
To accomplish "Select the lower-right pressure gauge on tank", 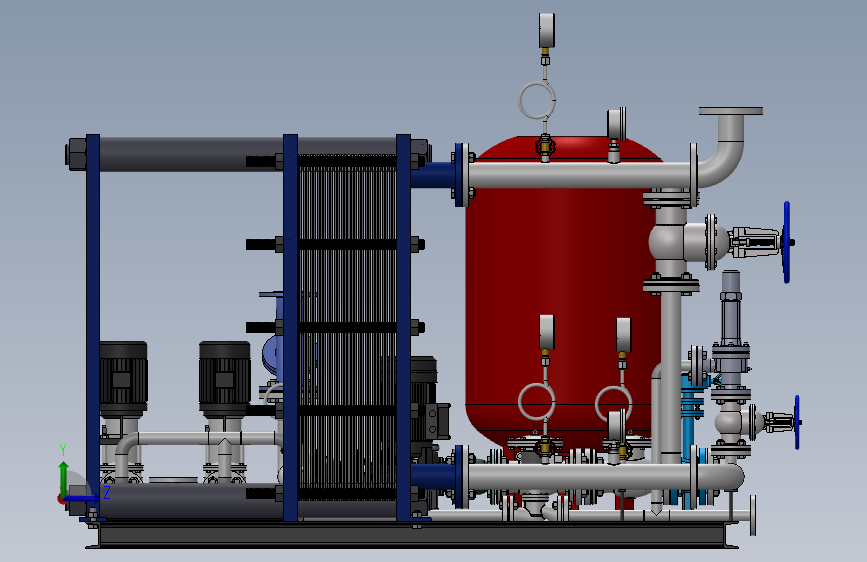I will tap(623, 335).
